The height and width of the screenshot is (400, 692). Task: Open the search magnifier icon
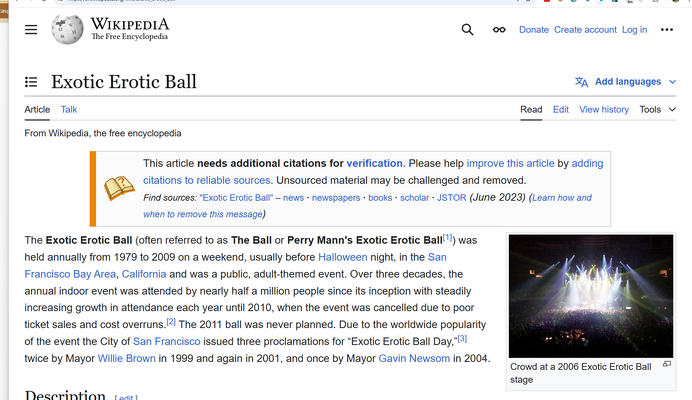point(467,30)
